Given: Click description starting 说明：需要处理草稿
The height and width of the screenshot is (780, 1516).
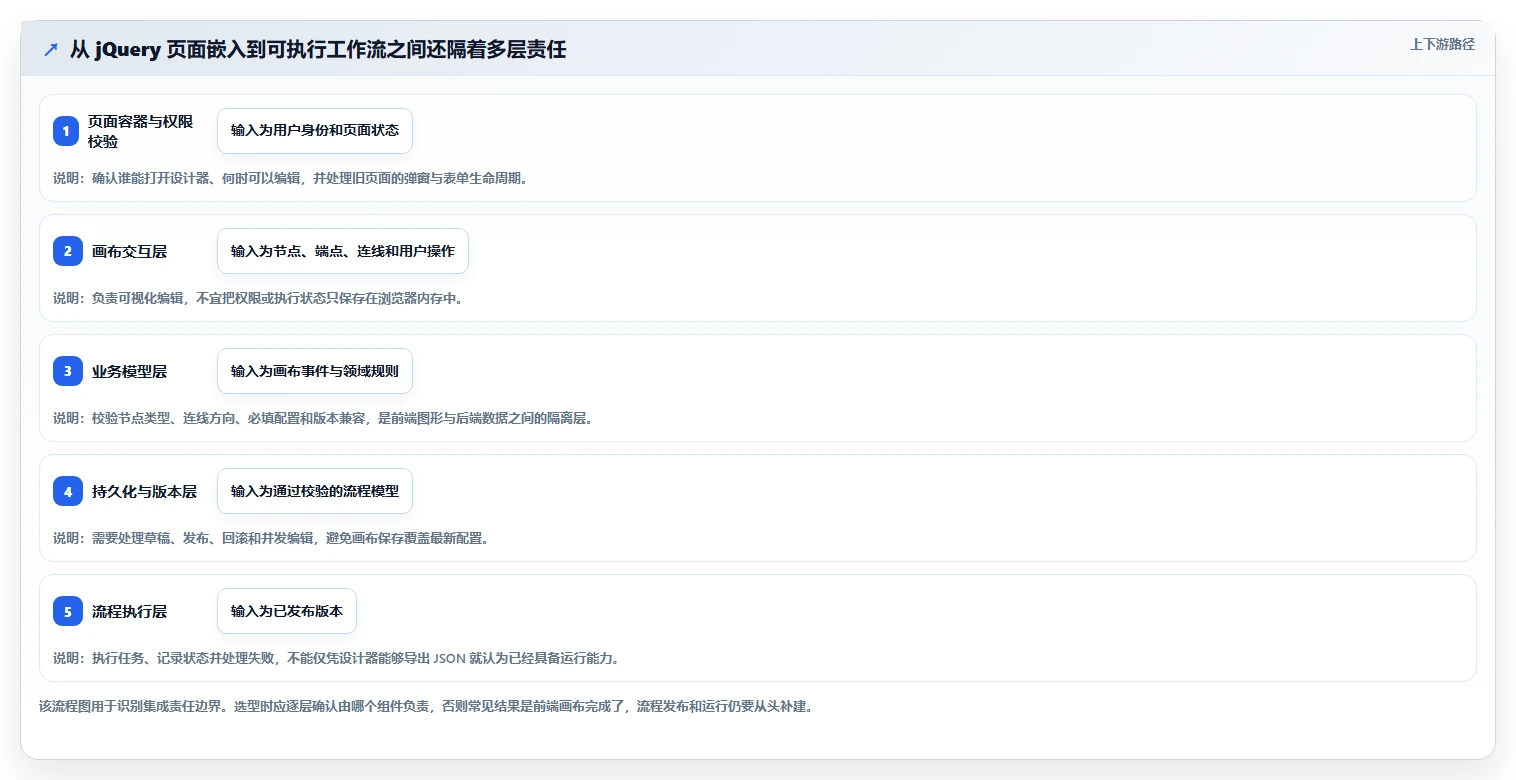Looking at the screenshot, I should click(271, 538).
